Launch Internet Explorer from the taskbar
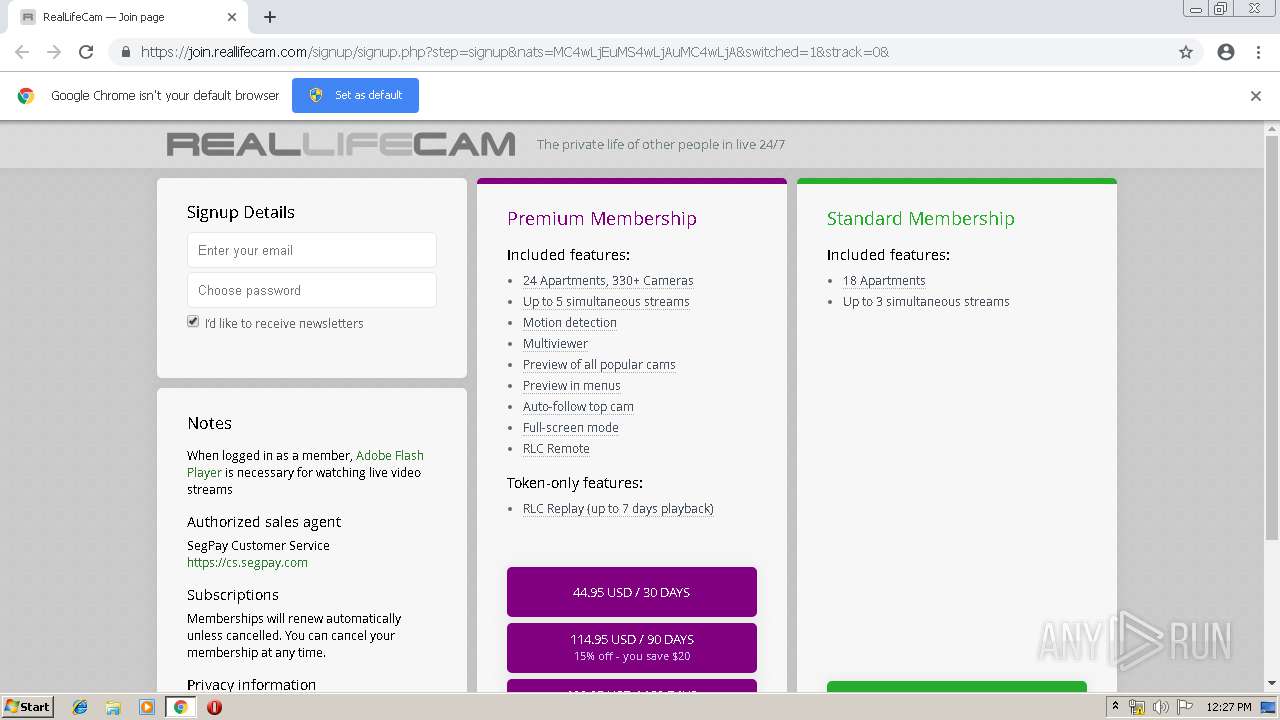Viewport: 1280px width, 720px height. click(x=80, y=707)
